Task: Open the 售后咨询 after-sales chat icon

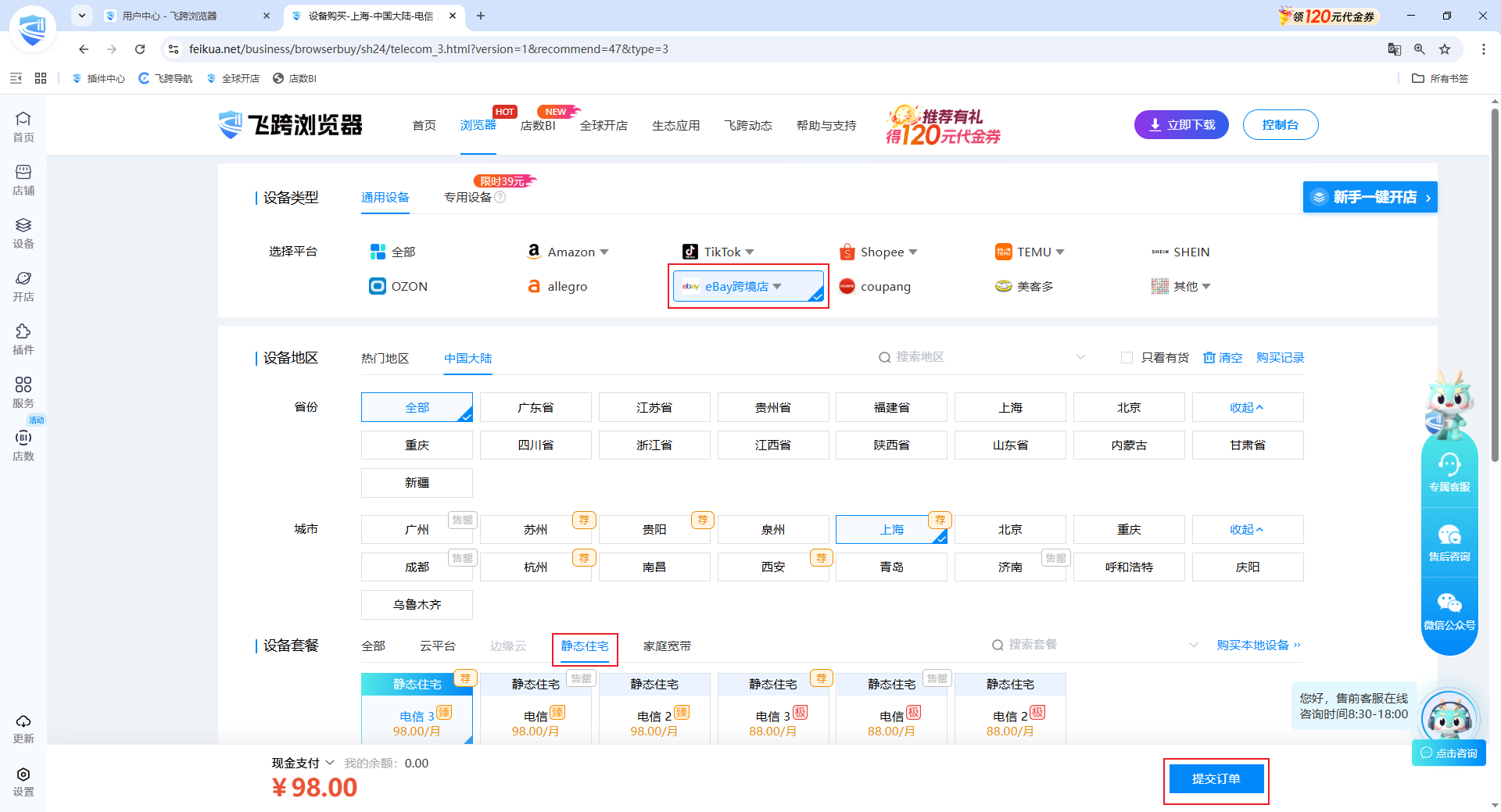Action: point(1449,542)
